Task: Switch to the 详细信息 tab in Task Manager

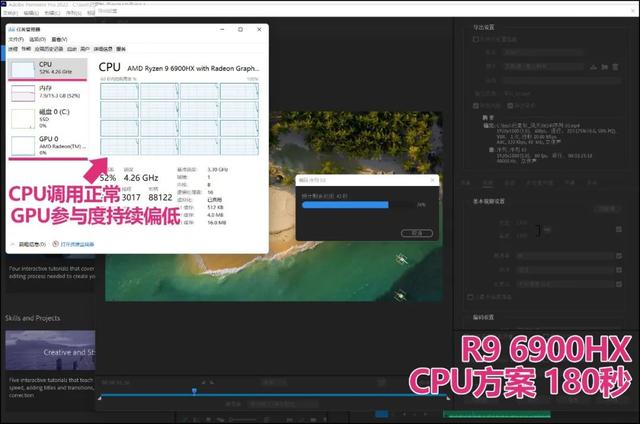Action: pyautogui.click(x=103, y=49)
